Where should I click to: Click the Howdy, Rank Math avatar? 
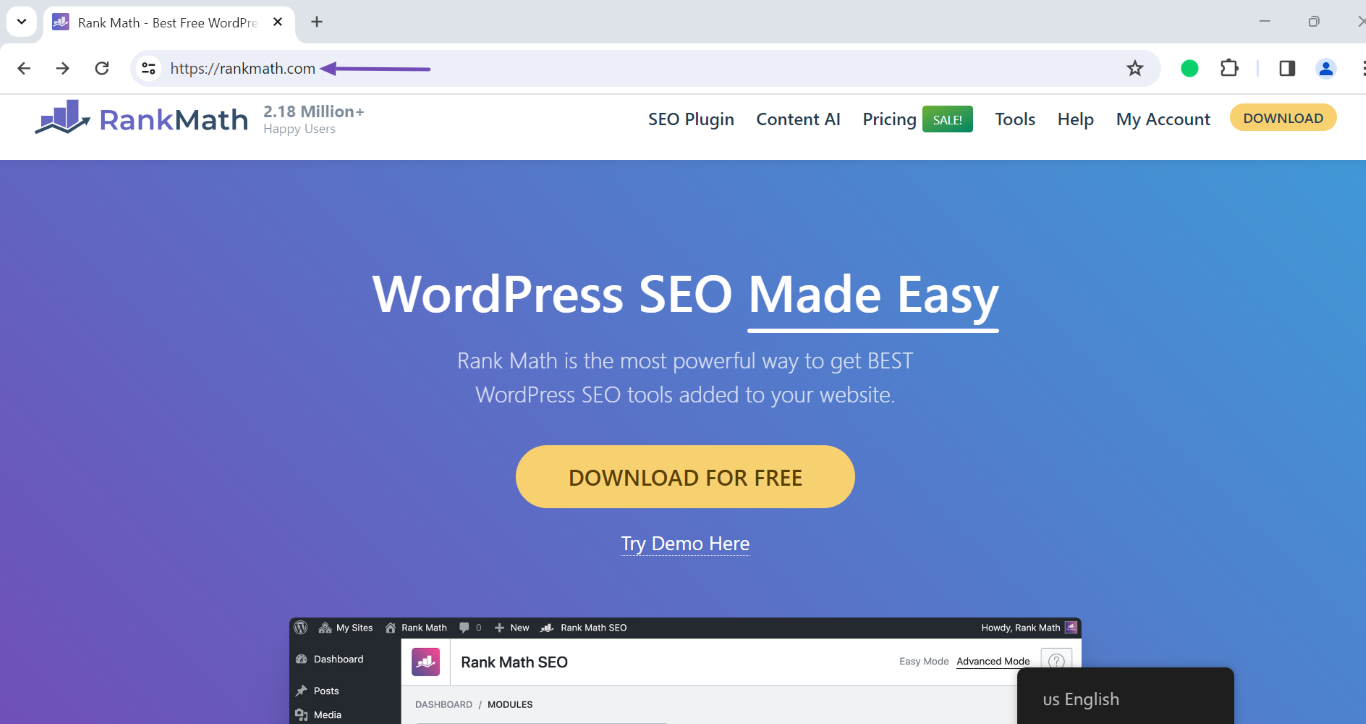point(1071,628)
